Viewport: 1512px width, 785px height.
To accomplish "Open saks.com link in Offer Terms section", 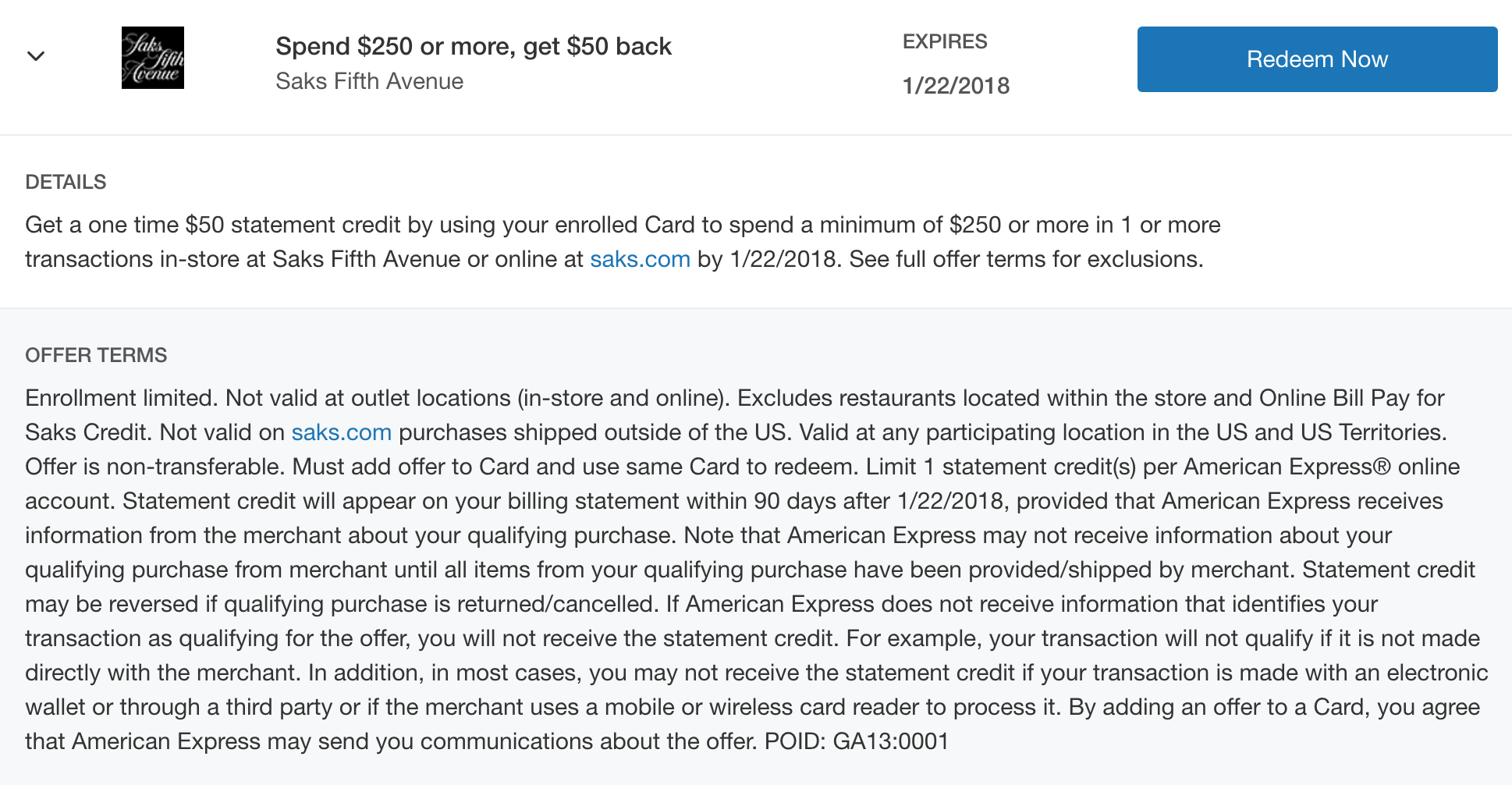I will coord(341,432).
